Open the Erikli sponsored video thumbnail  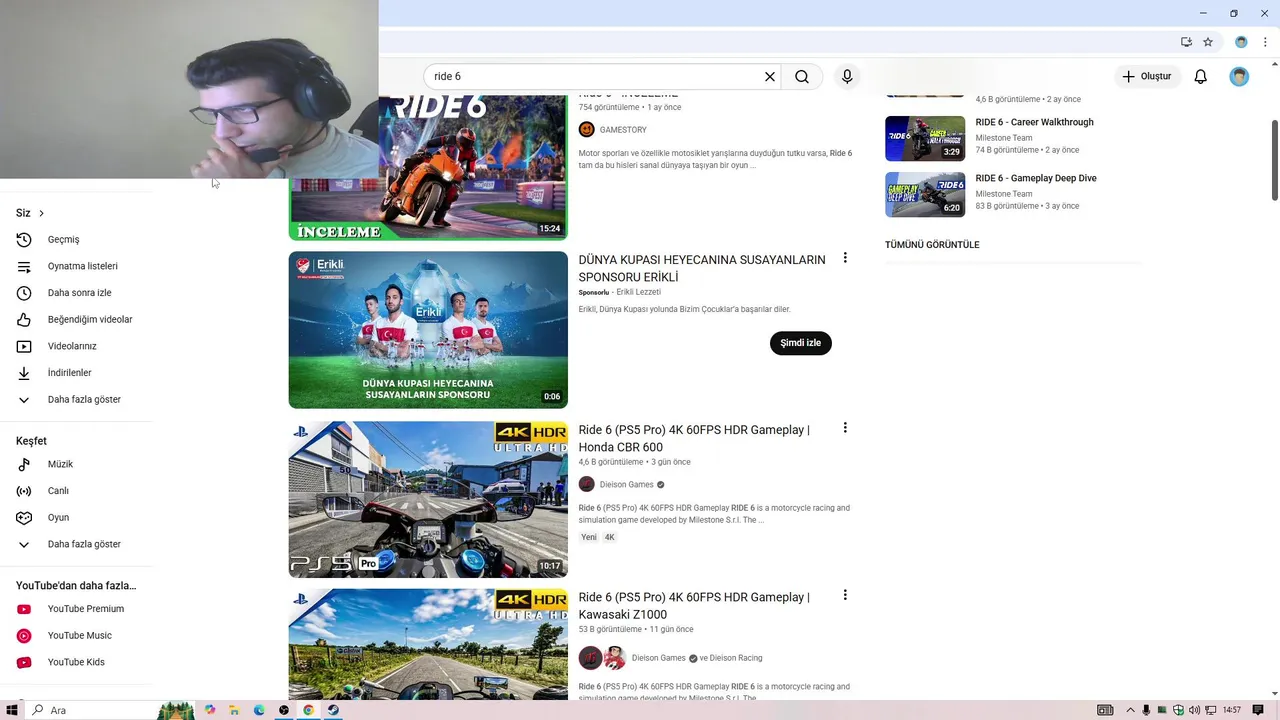coord(428,330)
